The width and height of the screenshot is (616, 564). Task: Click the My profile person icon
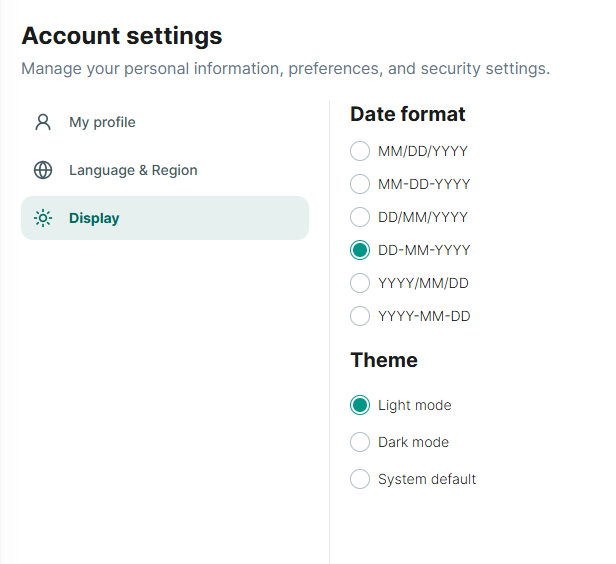coord(43,122)
